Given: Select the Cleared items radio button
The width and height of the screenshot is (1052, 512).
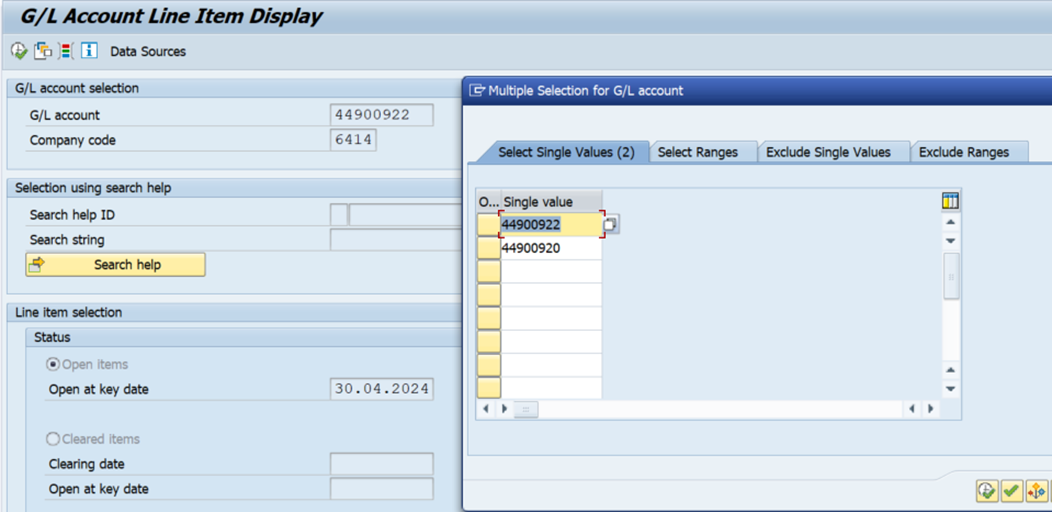Looking at the screenshot, I should point(54,439).
